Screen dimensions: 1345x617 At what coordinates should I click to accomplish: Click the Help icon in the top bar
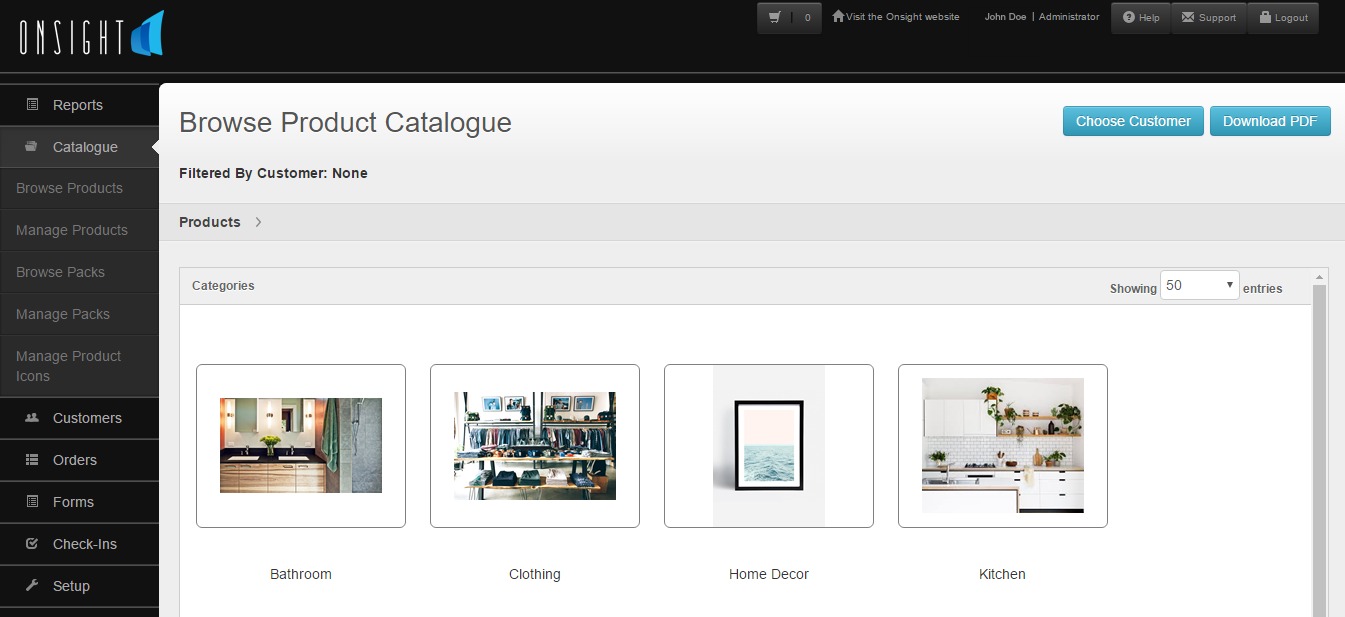[1131, 16]
